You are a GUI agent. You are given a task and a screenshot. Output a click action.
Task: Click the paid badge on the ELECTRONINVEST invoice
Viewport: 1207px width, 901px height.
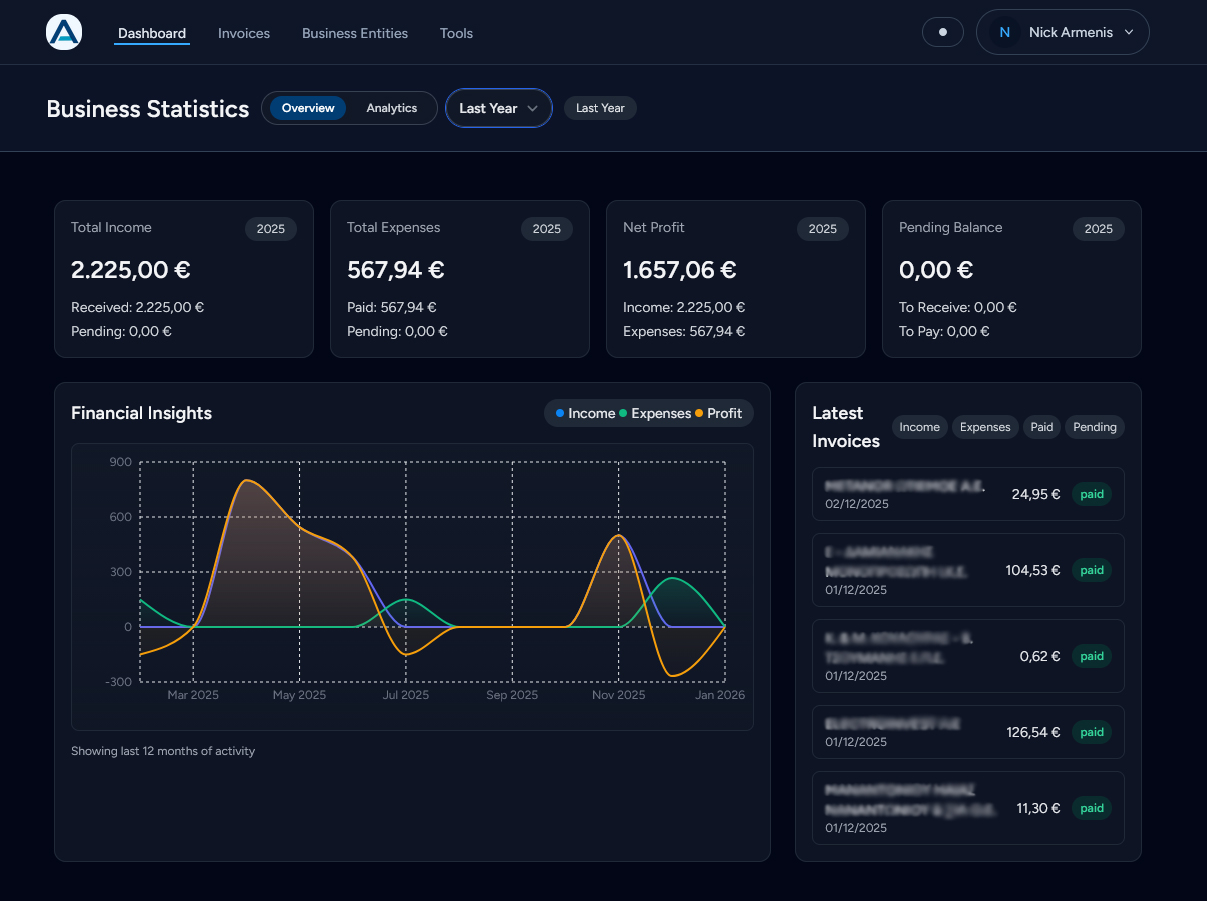[x=1091, y=732]
